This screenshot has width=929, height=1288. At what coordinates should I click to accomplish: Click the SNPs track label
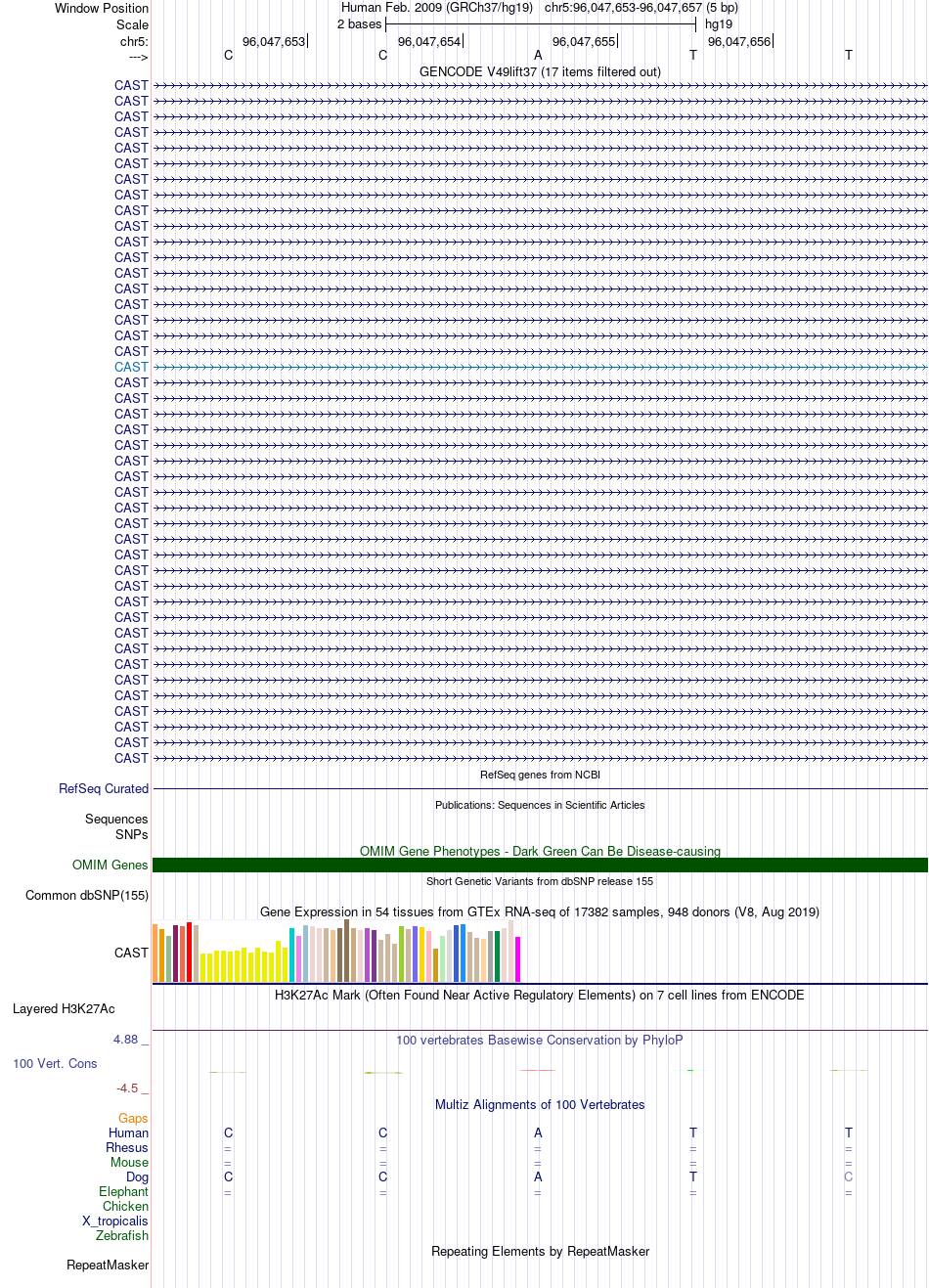tap(131, 834)
